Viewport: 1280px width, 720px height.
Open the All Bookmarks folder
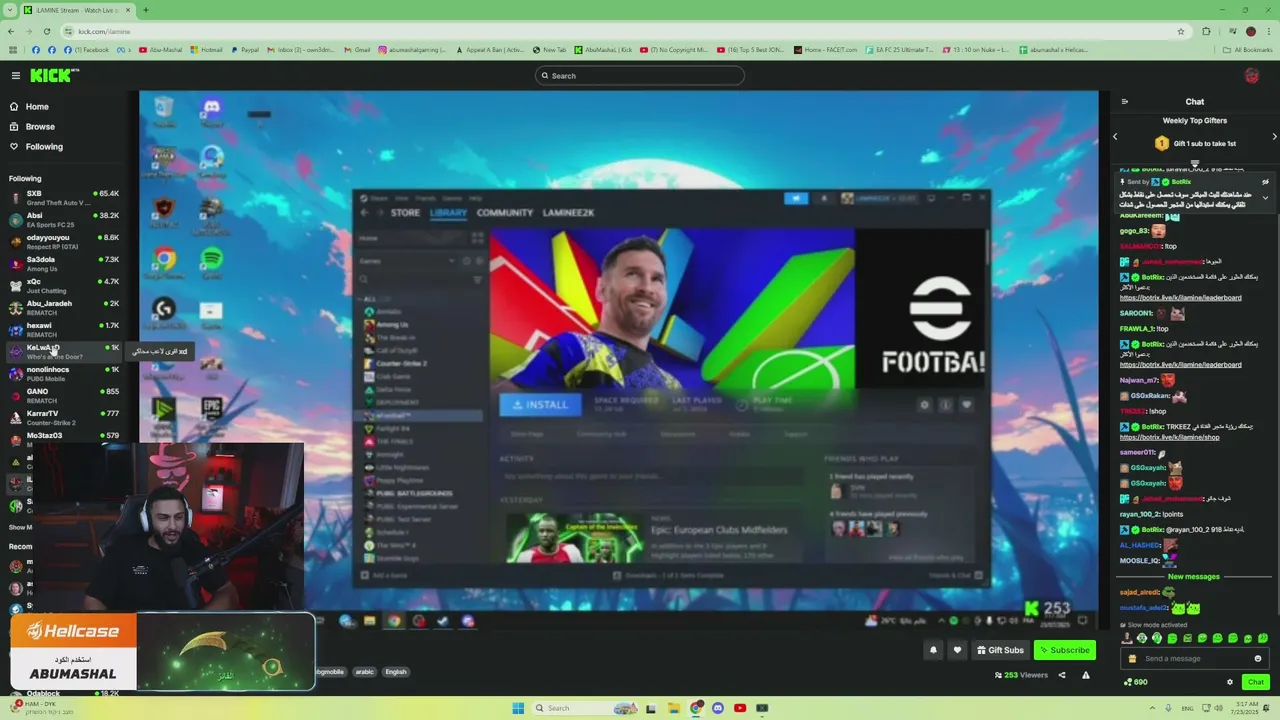(1248, 49)
